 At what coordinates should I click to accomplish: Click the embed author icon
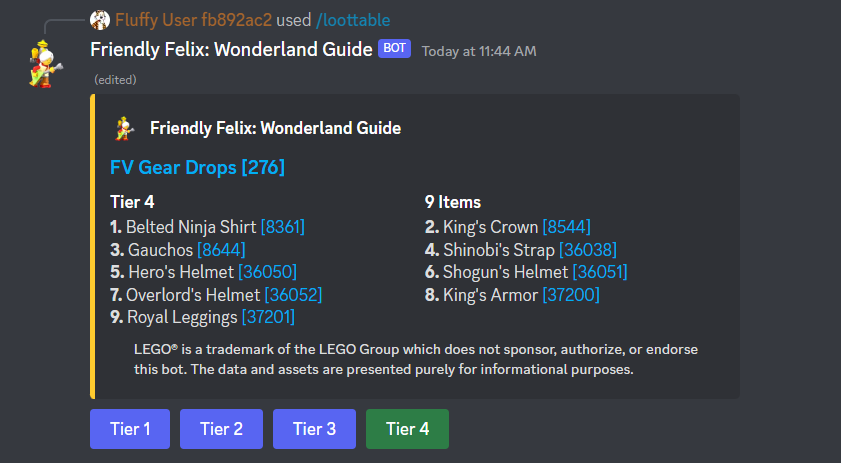pyautogui.click(x=124, y=128)
